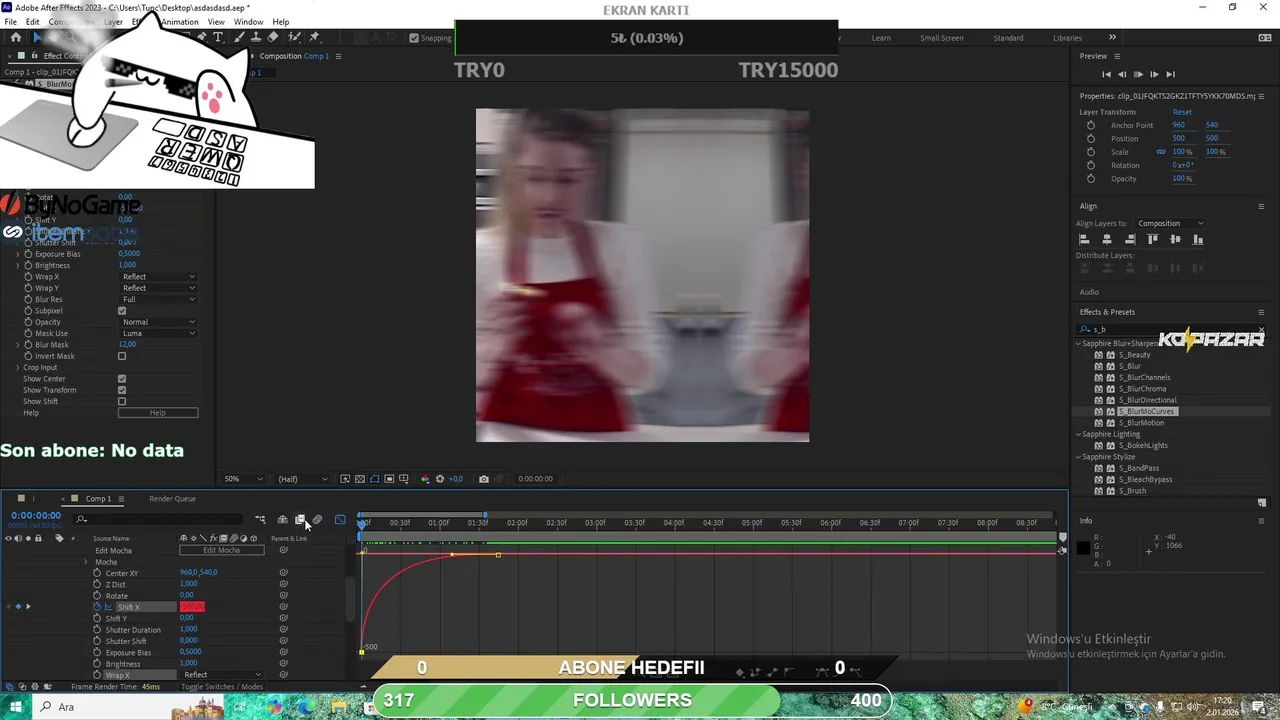
Task: Switch to the Render Queue tab
Action: click(172, 499)
